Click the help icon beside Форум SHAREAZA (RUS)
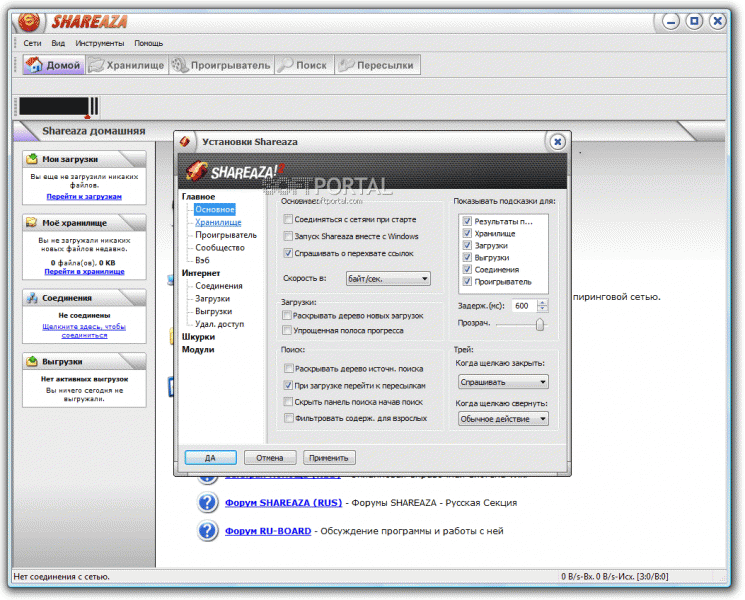Screen dimensions: 745x600 [207, 503]
